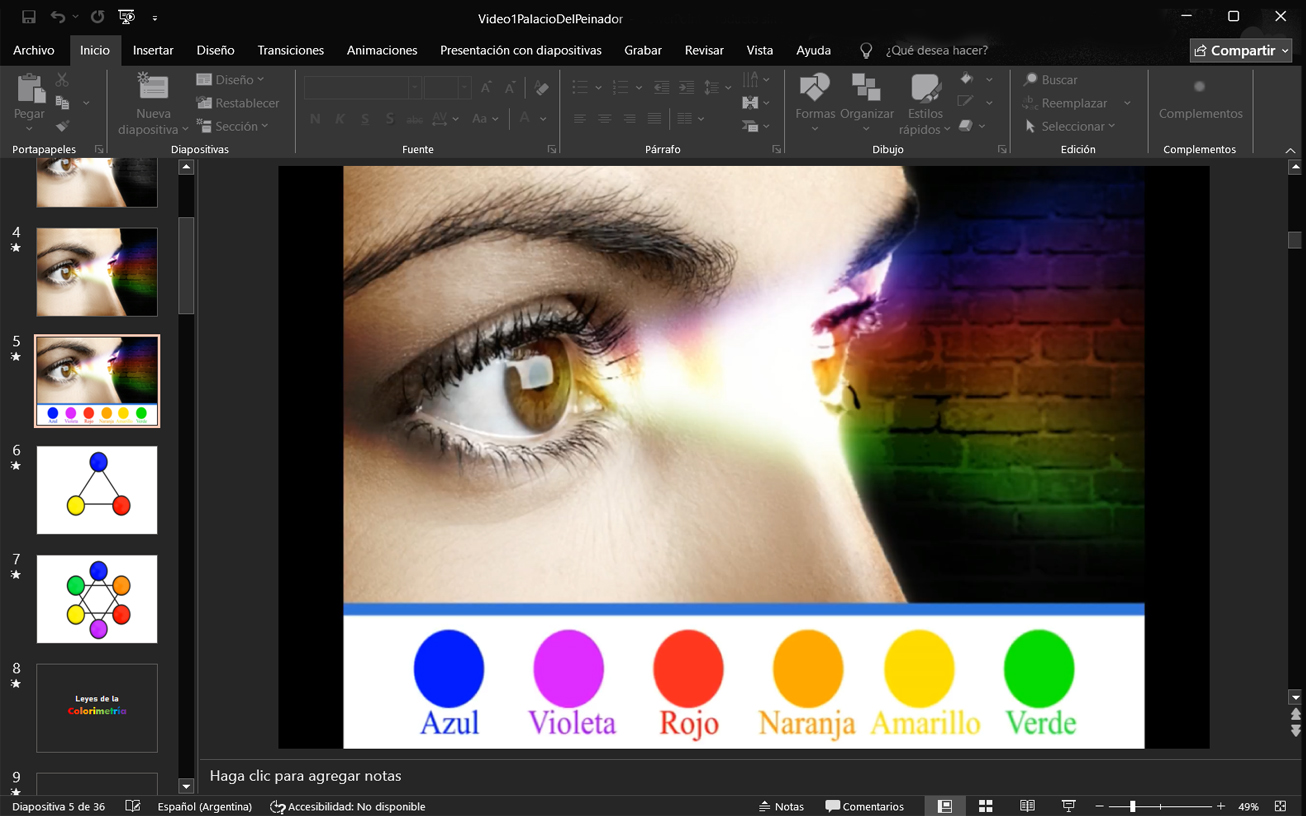
Task: Click the Formas shapes icon
Action: pyautogui.click(x=815, y=88)
